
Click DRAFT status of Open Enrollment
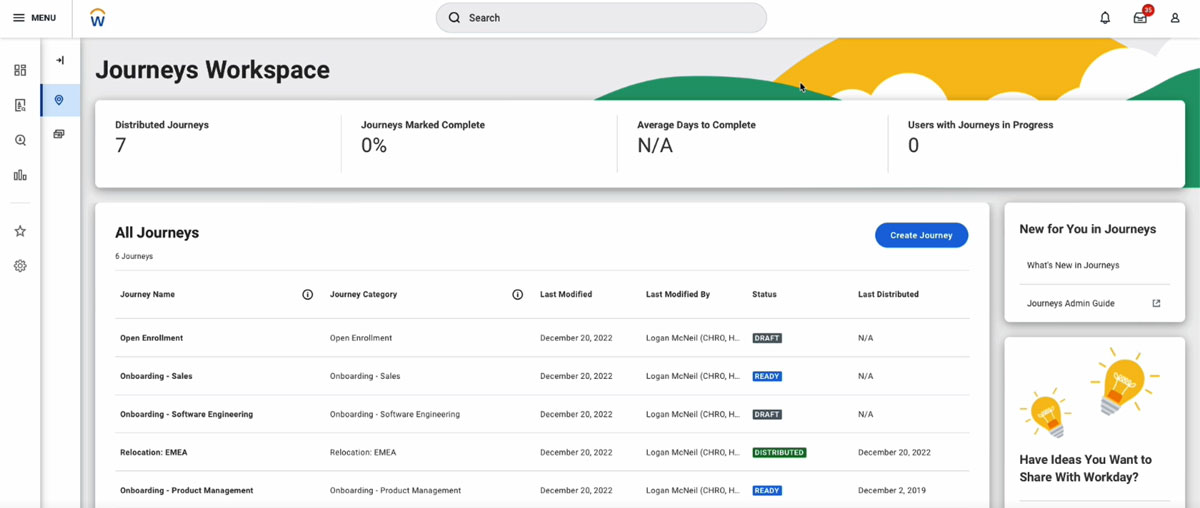pos(767,338)
